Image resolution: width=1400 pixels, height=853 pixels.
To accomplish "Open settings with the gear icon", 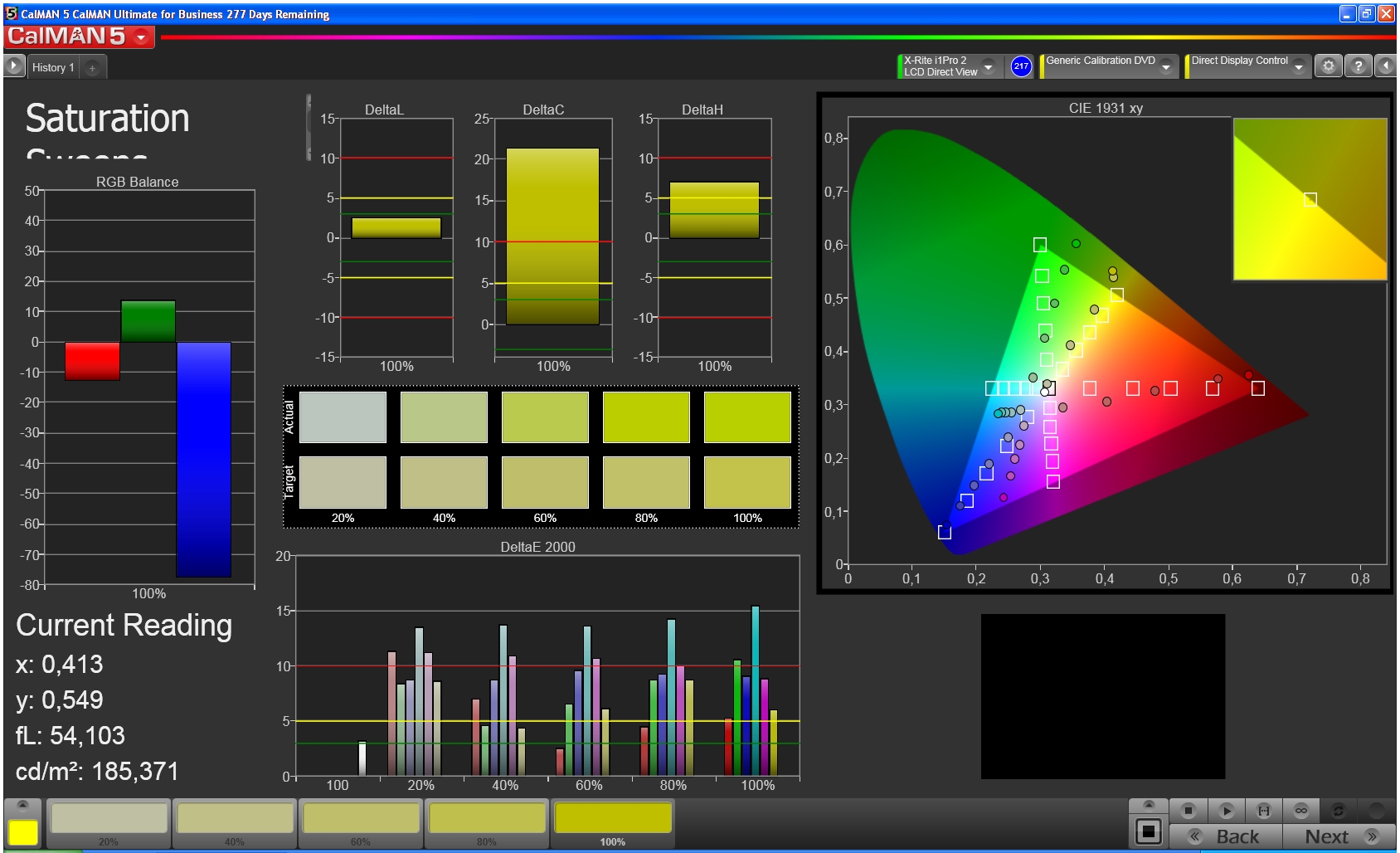I will click(1329, 66).
